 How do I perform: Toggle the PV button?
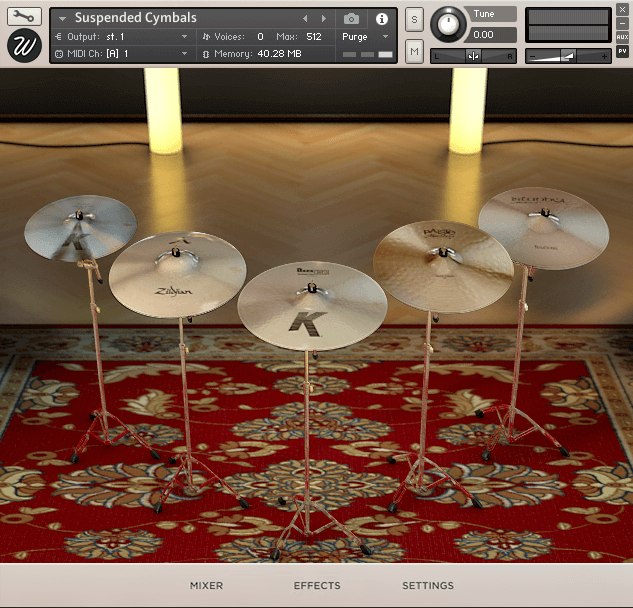click(622, 51)
